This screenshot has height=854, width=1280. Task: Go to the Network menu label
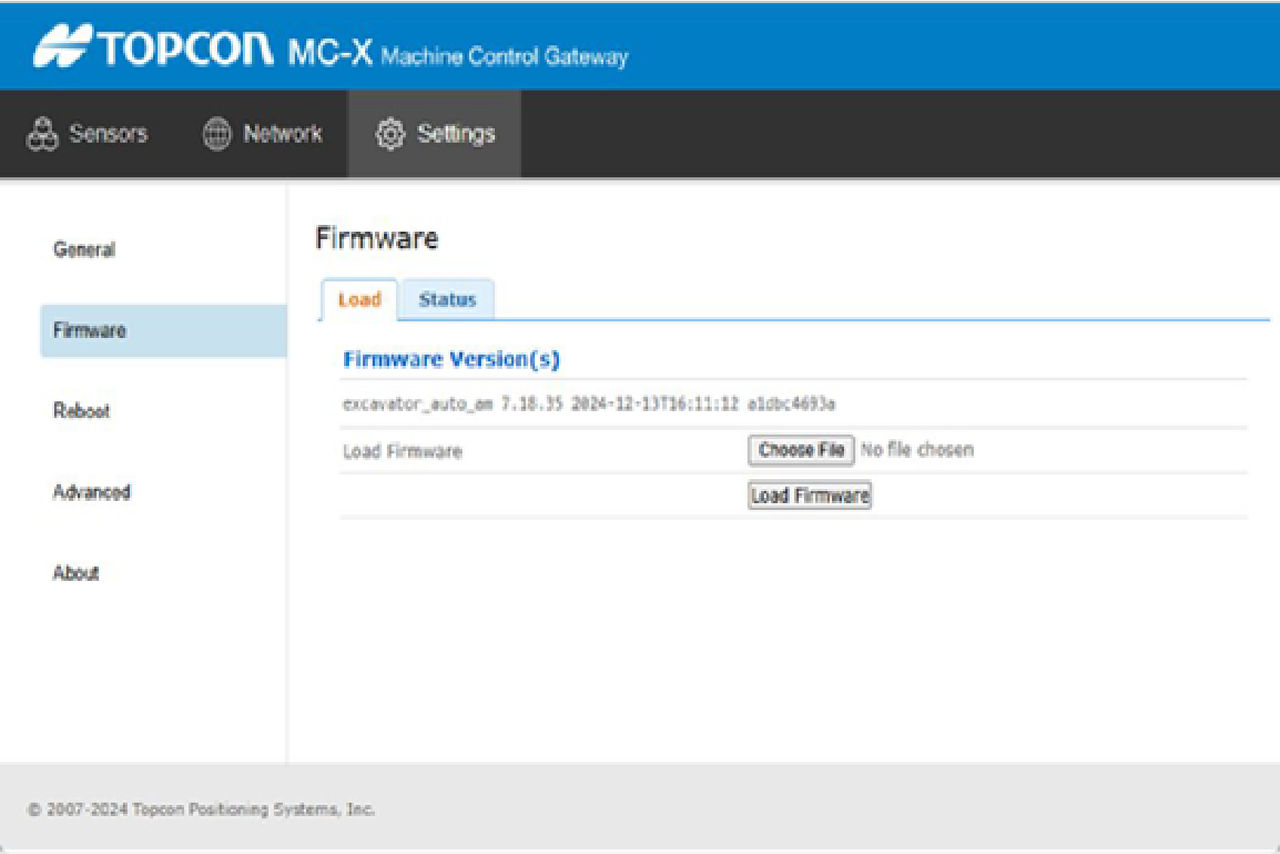(x=282, y=134)
